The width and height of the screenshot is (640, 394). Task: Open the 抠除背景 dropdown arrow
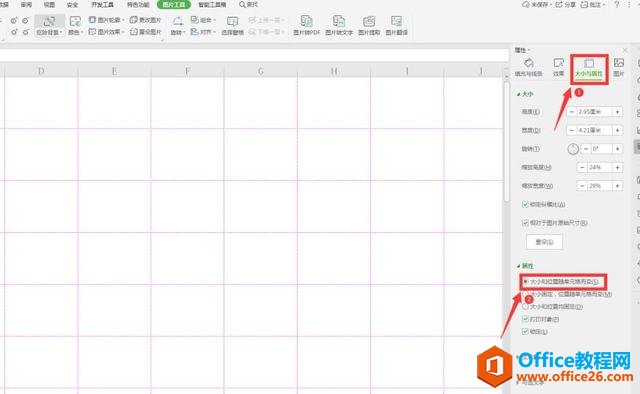point(62,32)
